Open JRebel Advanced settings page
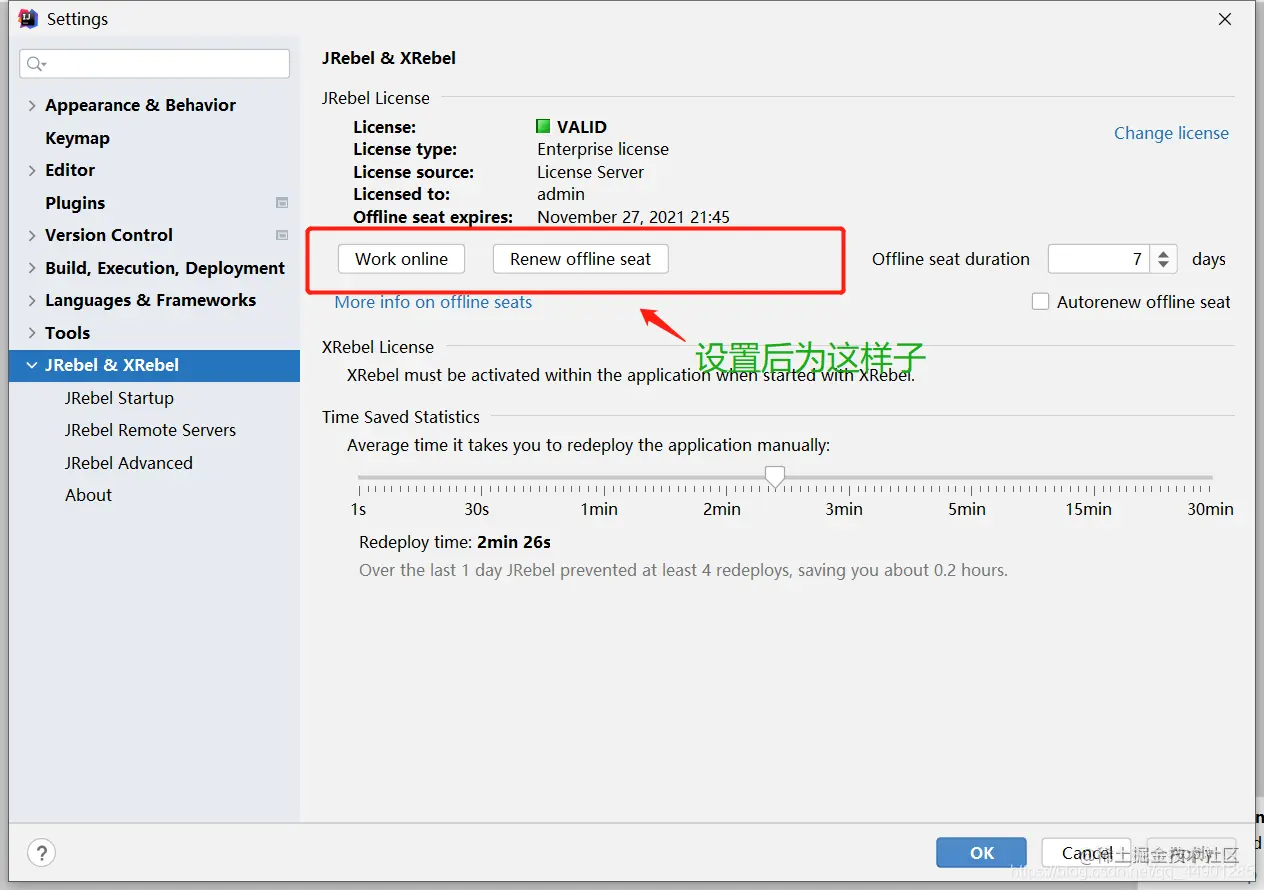1264x890 pixels. tap(129, 463)
